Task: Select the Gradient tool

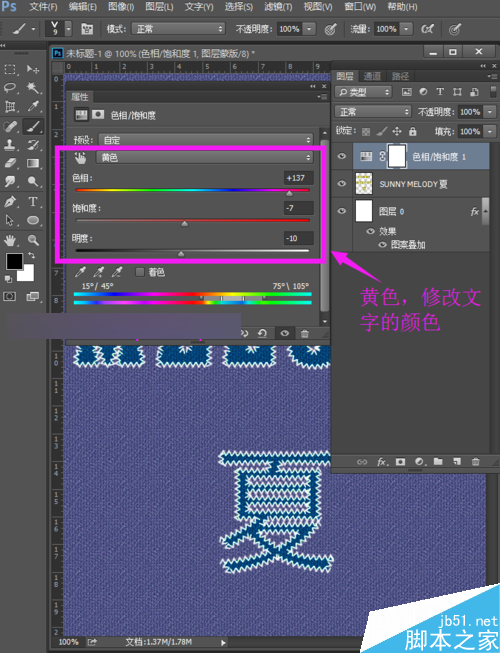Action: (x=33, y=163)
